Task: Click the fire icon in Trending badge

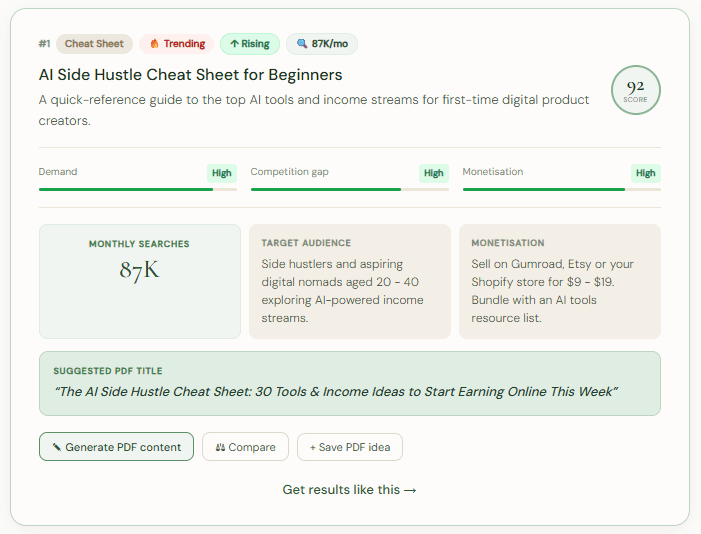Action: [x=154, y=43]
